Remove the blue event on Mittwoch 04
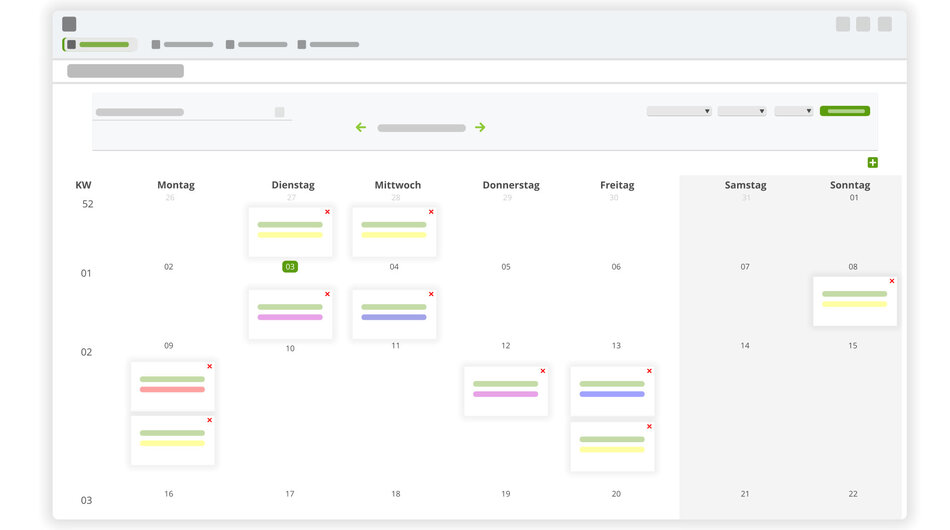 (x=431, y=294)
